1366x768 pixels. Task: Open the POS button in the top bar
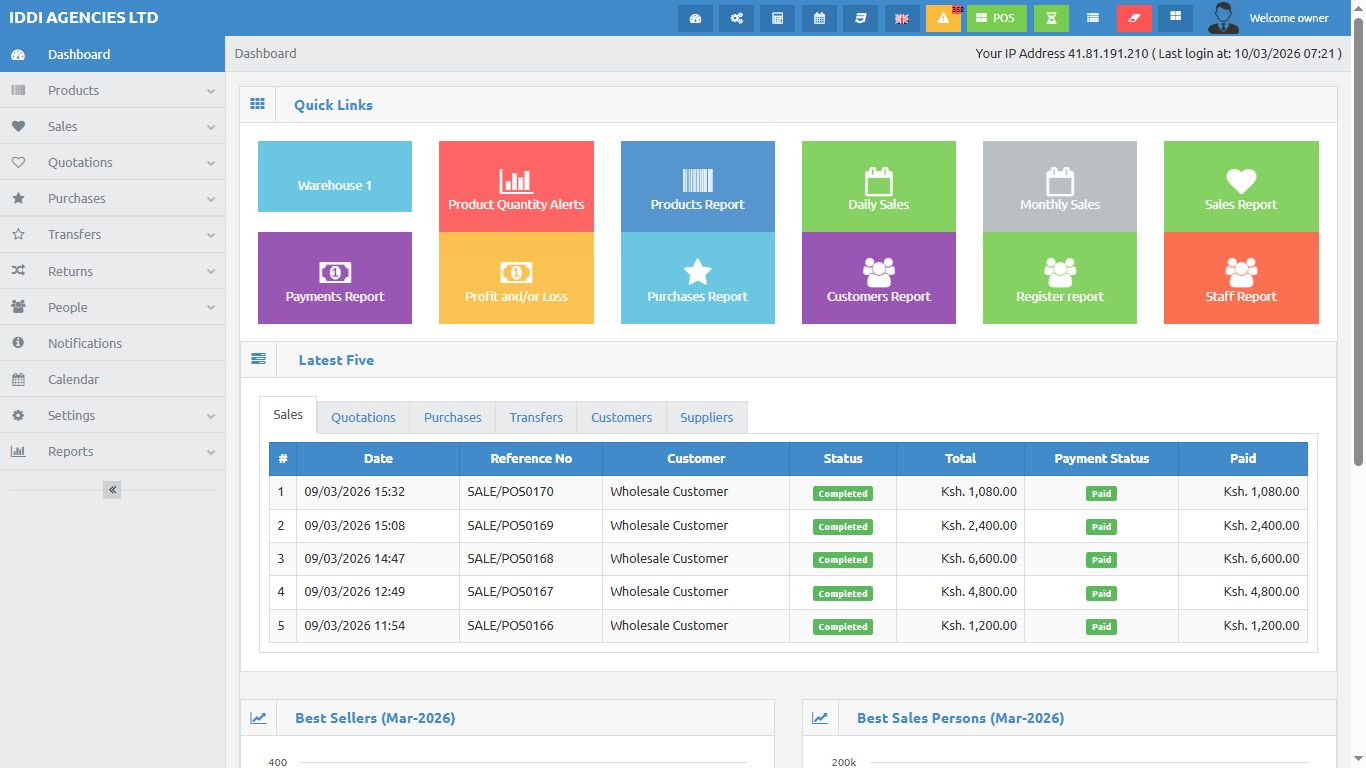point(996,17)
